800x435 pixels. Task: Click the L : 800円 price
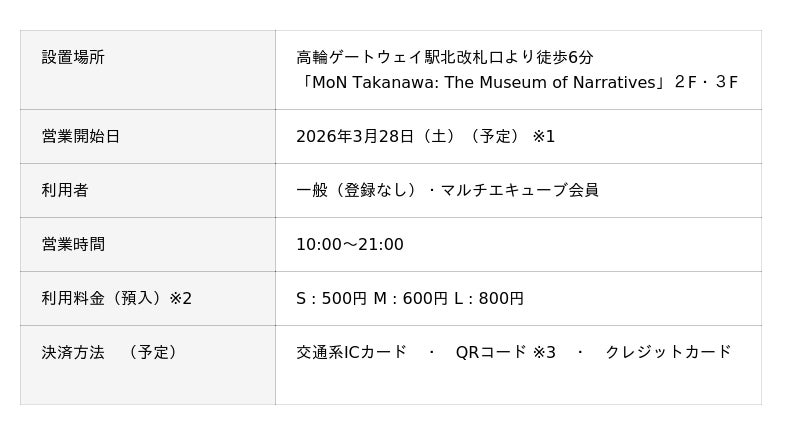pyautogui.click(x=491, y=298)
